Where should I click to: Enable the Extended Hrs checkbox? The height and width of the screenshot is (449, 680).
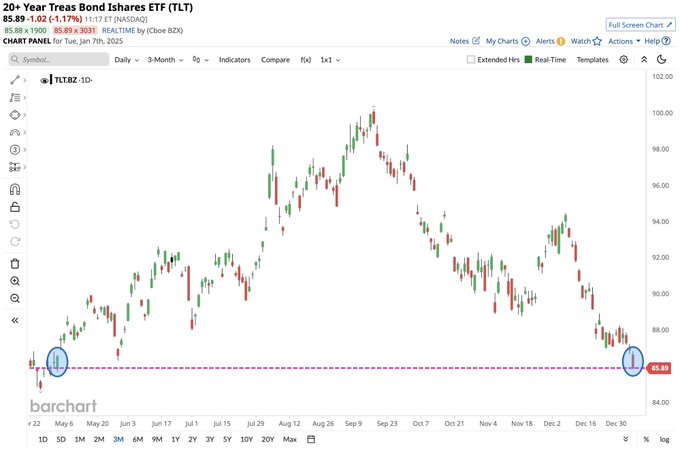[471, 59]
